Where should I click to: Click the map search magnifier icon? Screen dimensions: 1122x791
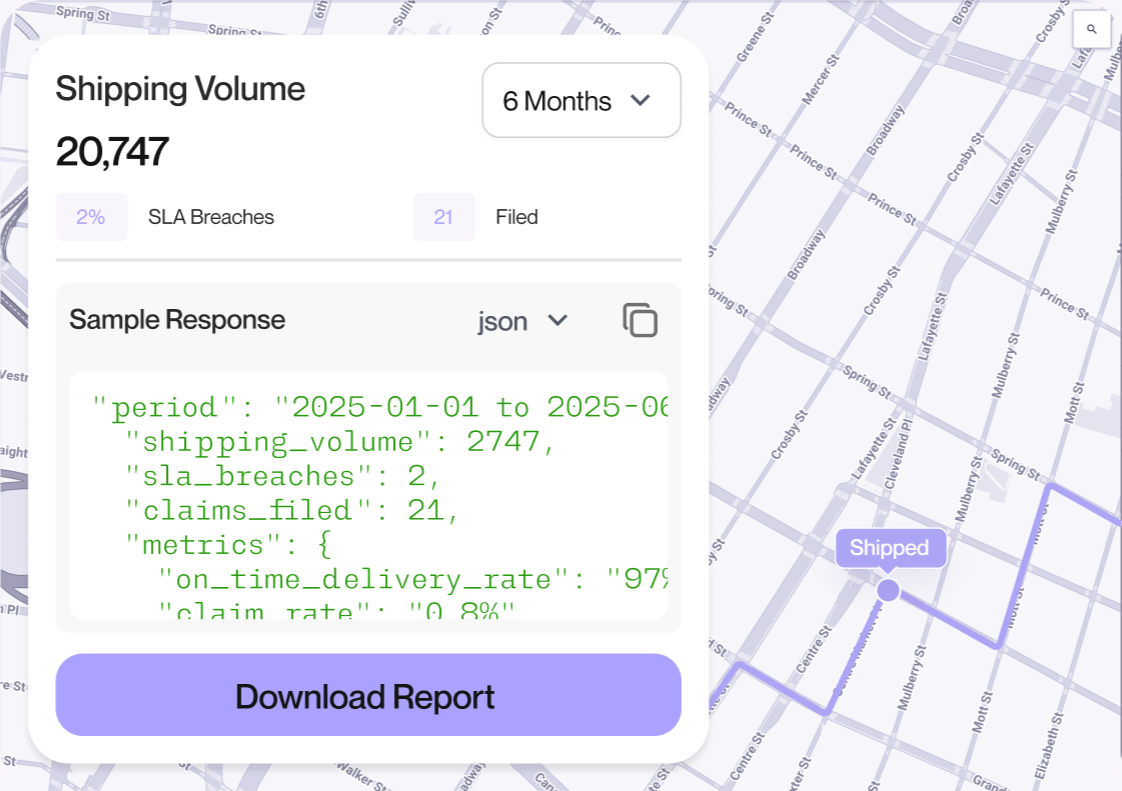[x=1091, y=29]
